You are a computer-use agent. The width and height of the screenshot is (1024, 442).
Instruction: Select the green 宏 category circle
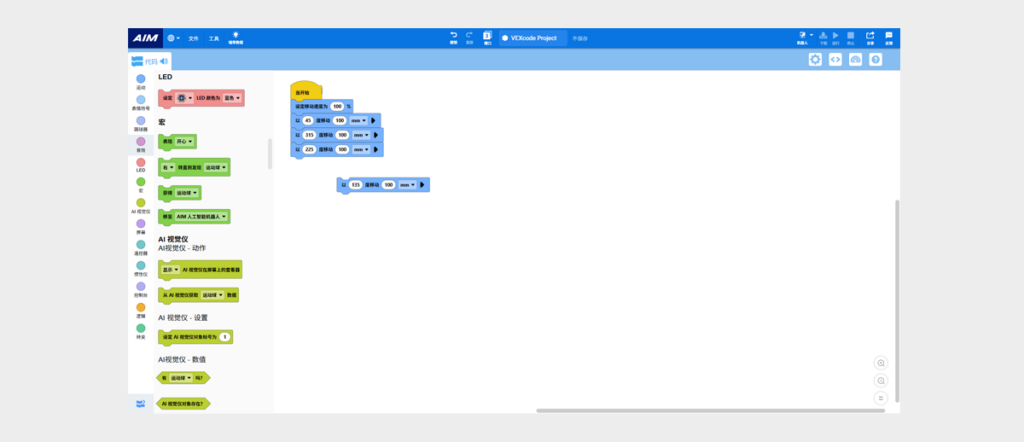(140, 182)
